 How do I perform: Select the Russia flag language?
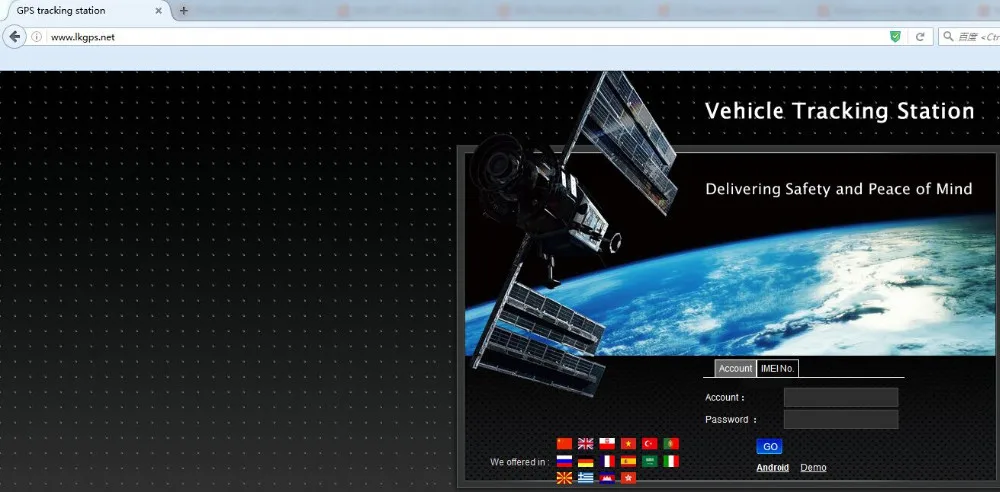[x=564, y=461]
